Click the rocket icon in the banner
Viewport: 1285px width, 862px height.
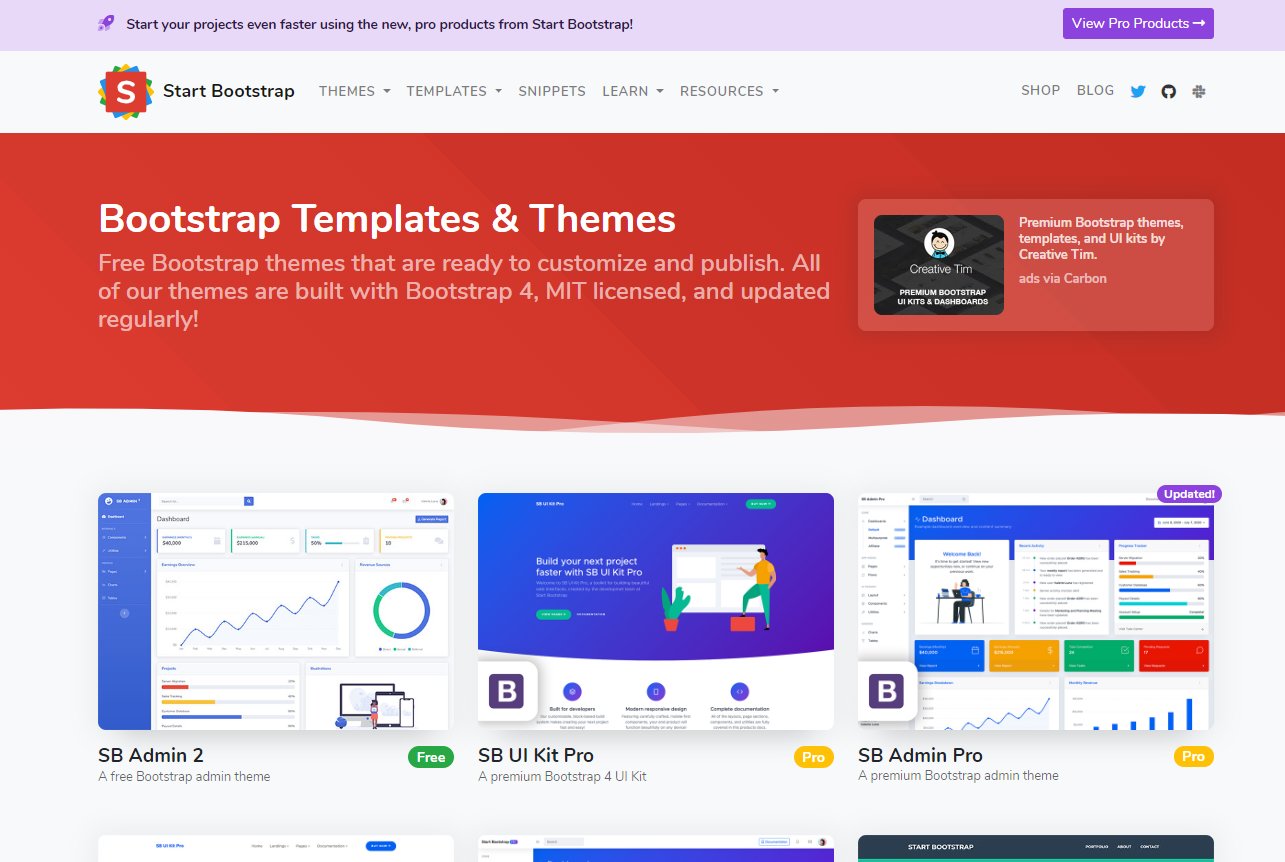point(106,23)
